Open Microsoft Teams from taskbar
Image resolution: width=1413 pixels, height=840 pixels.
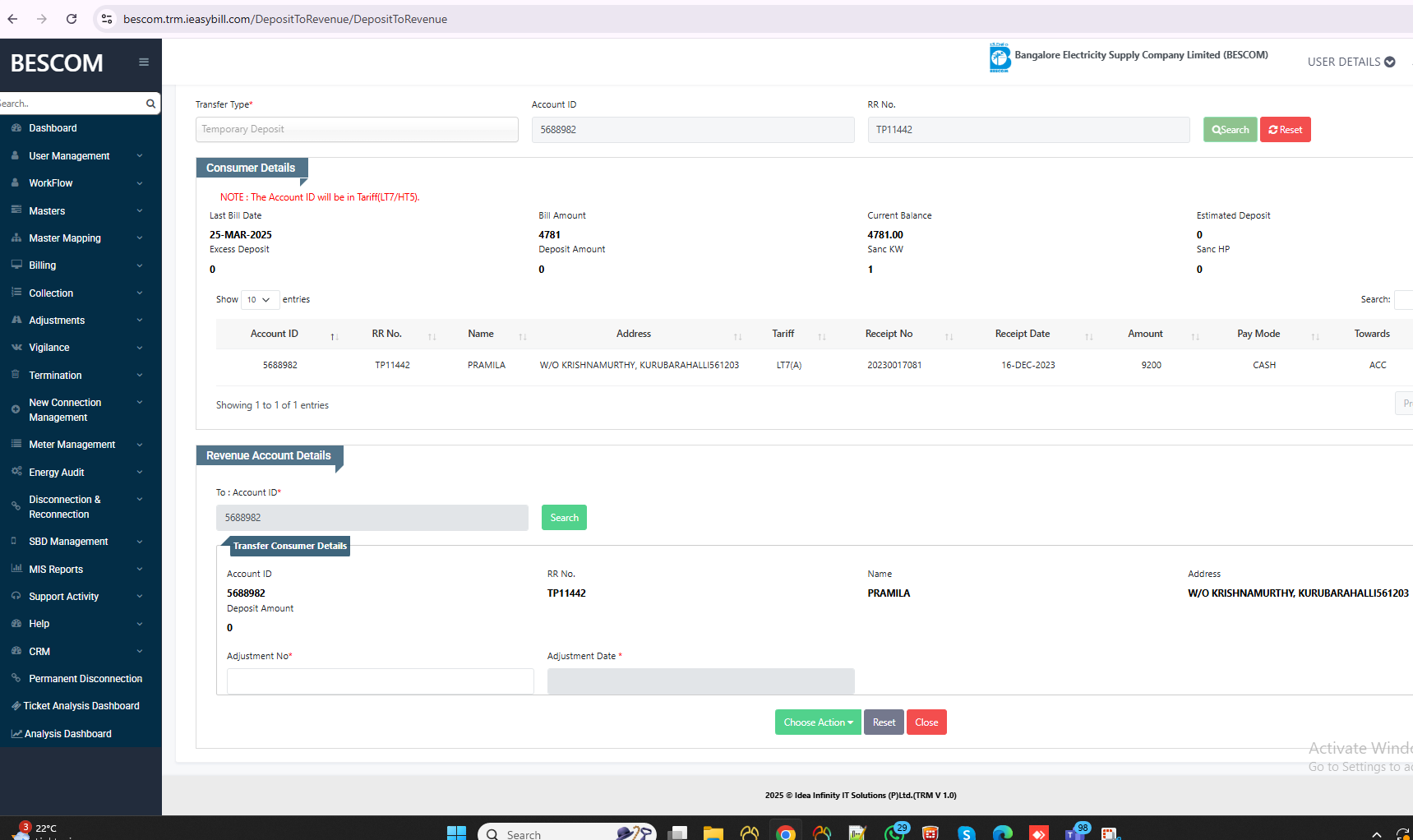pyautogui.click(x=1075, y=833)
